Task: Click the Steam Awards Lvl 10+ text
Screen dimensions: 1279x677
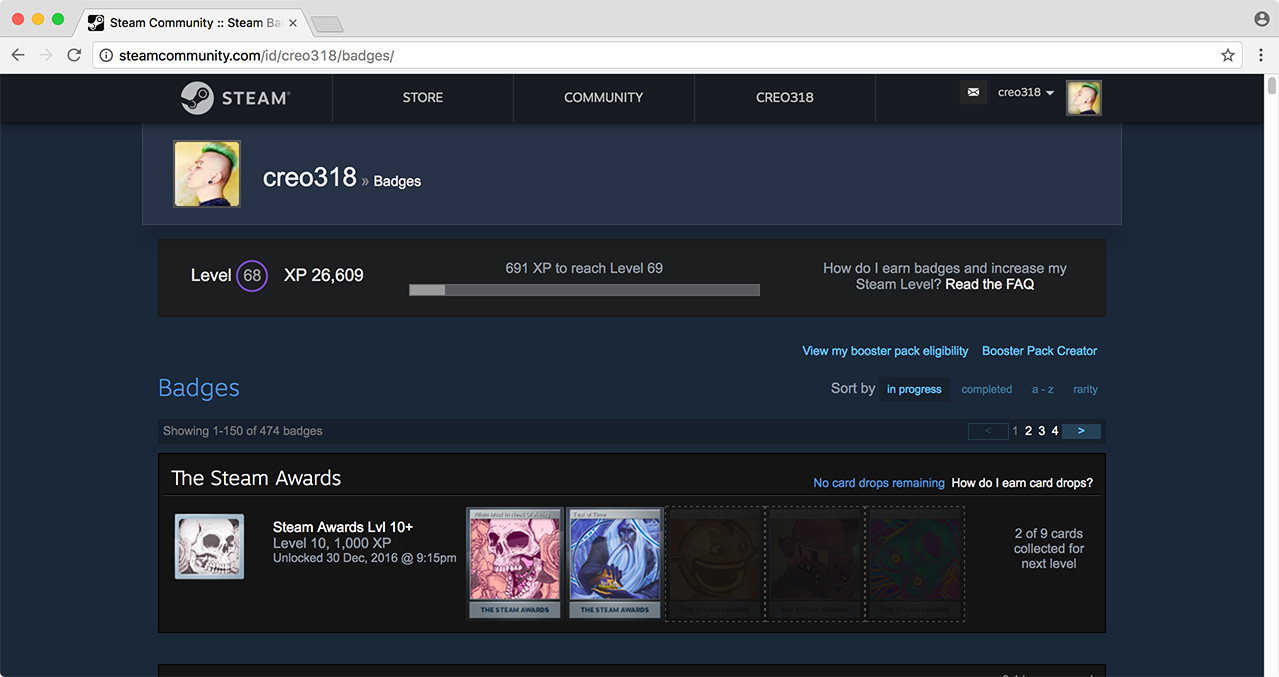Action: 343,527
